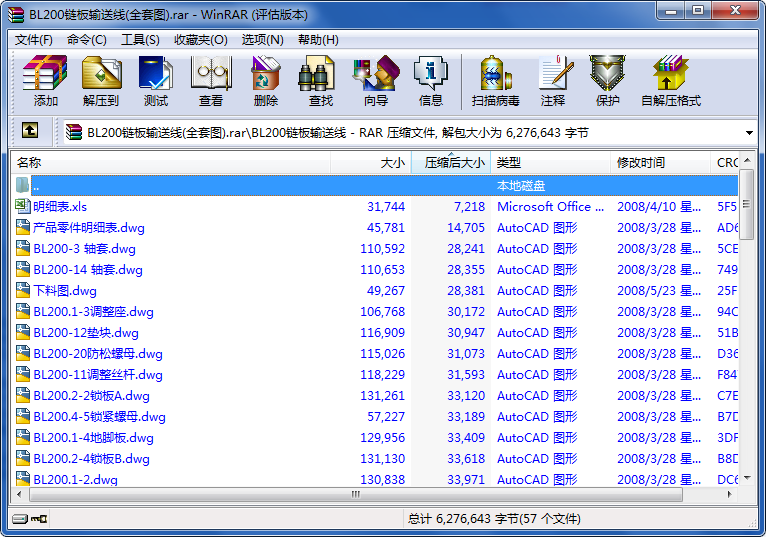766x537 pixels.
Task: Go up one folder level button
Action: click(x=30, y=130)
